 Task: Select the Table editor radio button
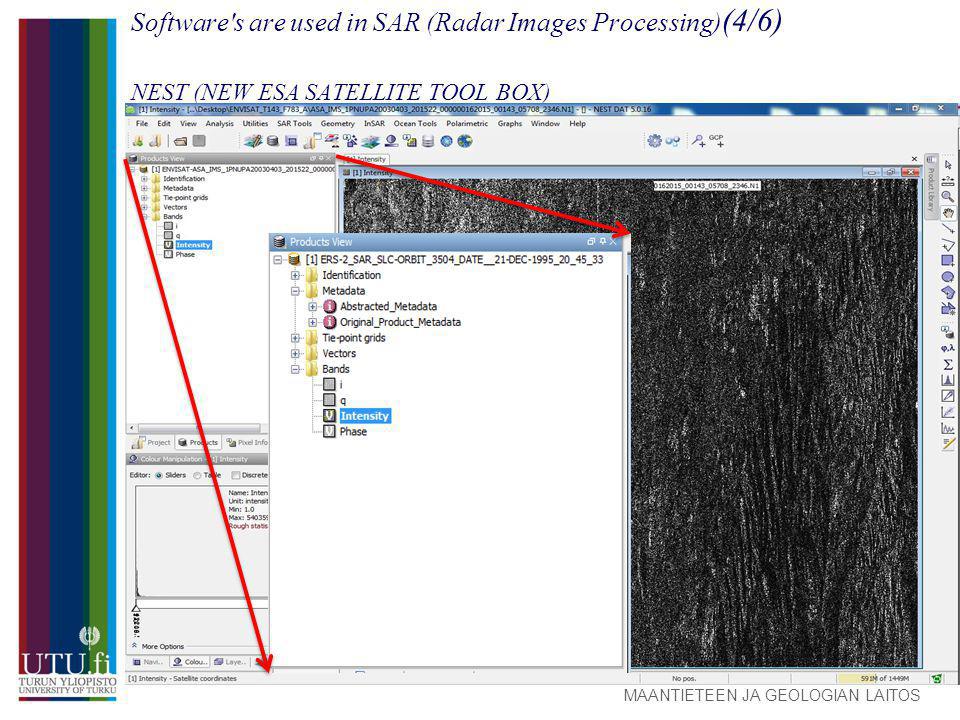pos(197,475)
